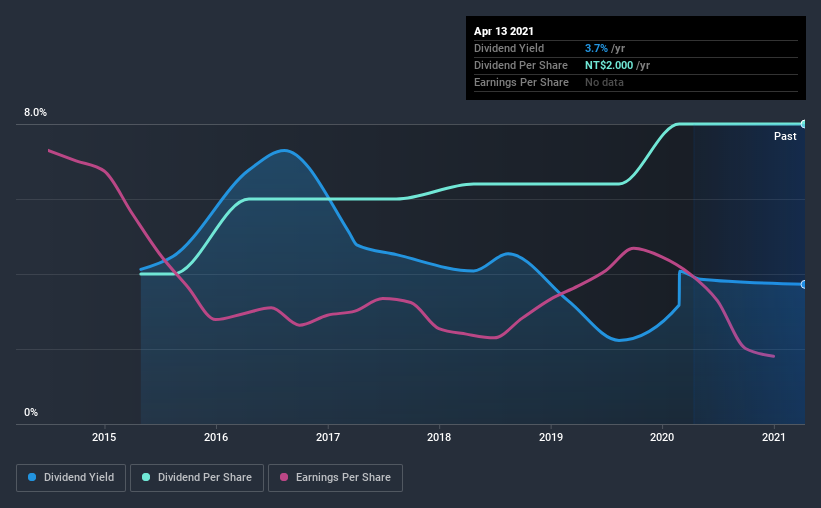Click the 2019 x-axis label
Screen dimensions: 821x508
(x=551, y=437)
